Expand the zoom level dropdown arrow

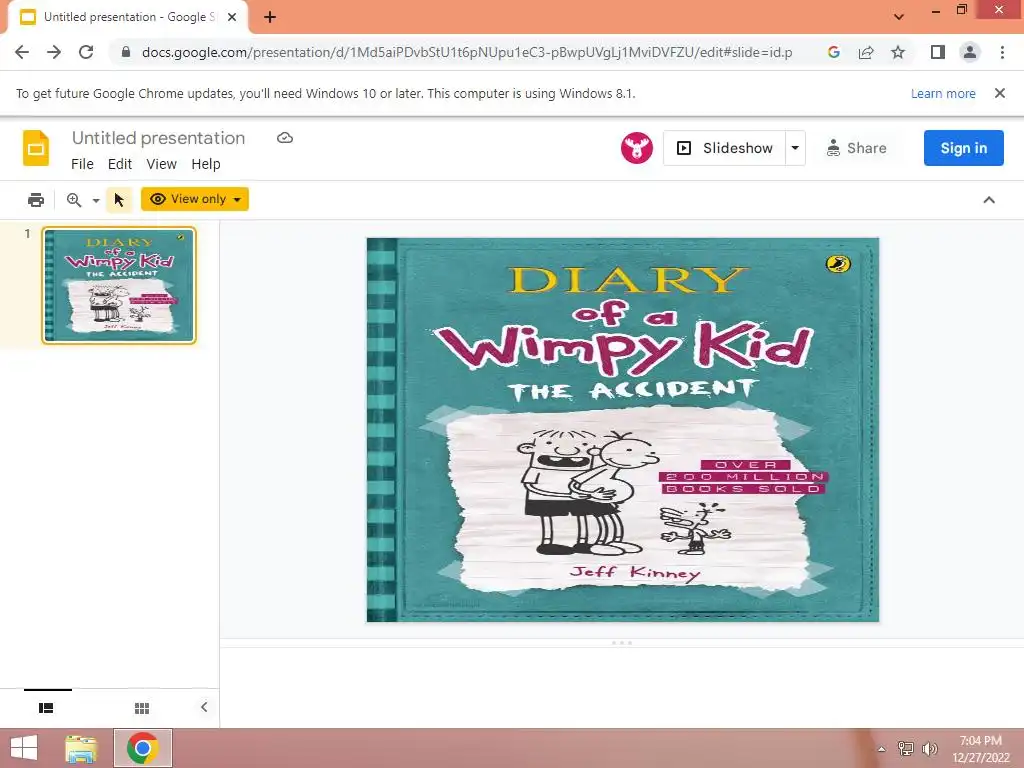(96, 200)
